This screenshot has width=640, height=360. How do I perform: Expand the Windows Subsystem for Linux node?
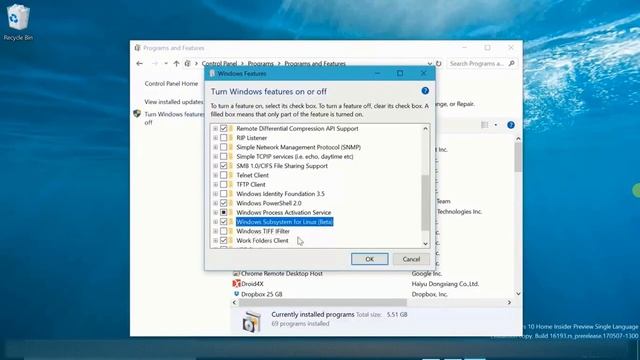[216, 222]
